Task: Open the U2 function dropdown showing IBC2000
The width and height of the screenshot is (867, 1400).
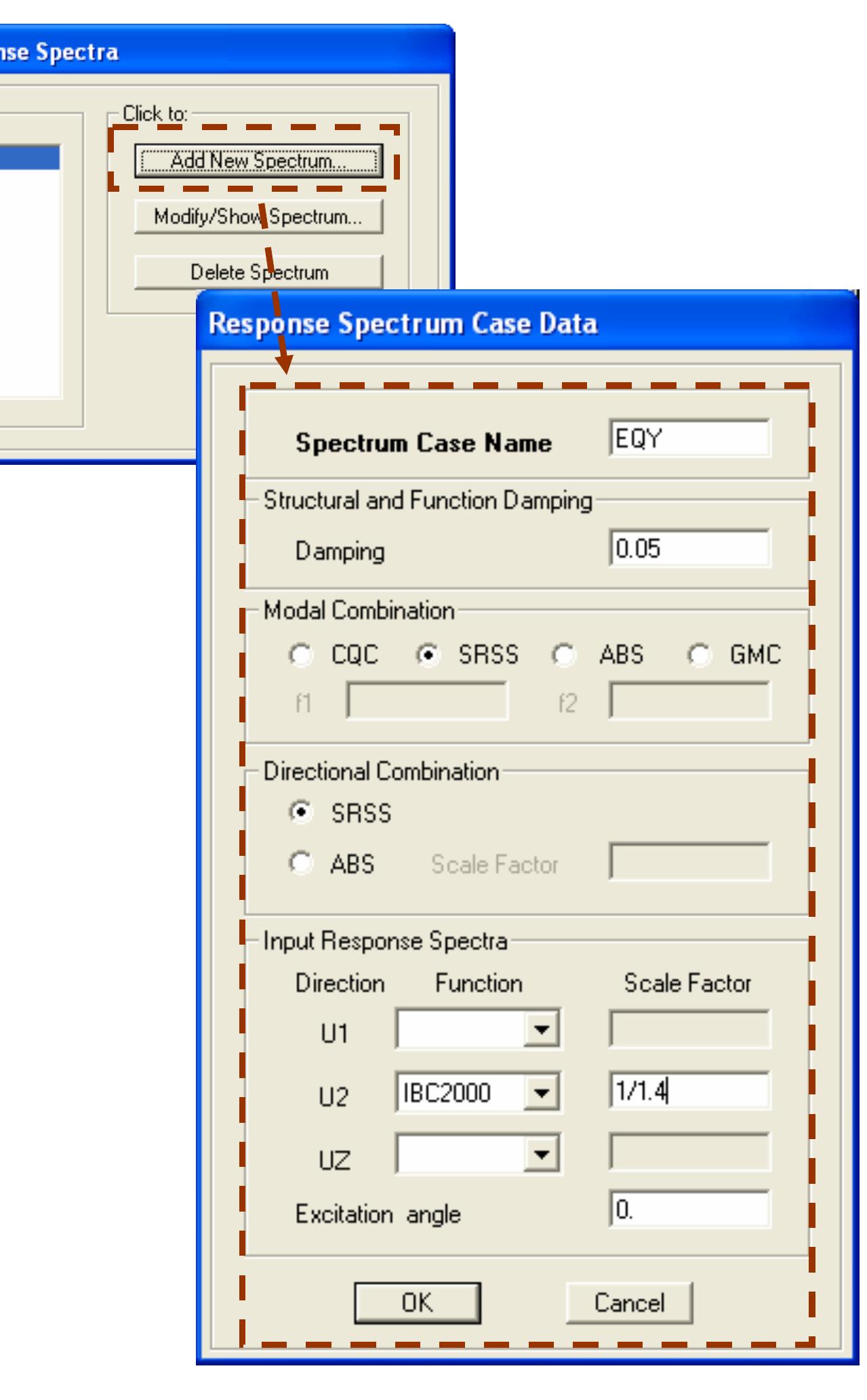Action: 541,1092
